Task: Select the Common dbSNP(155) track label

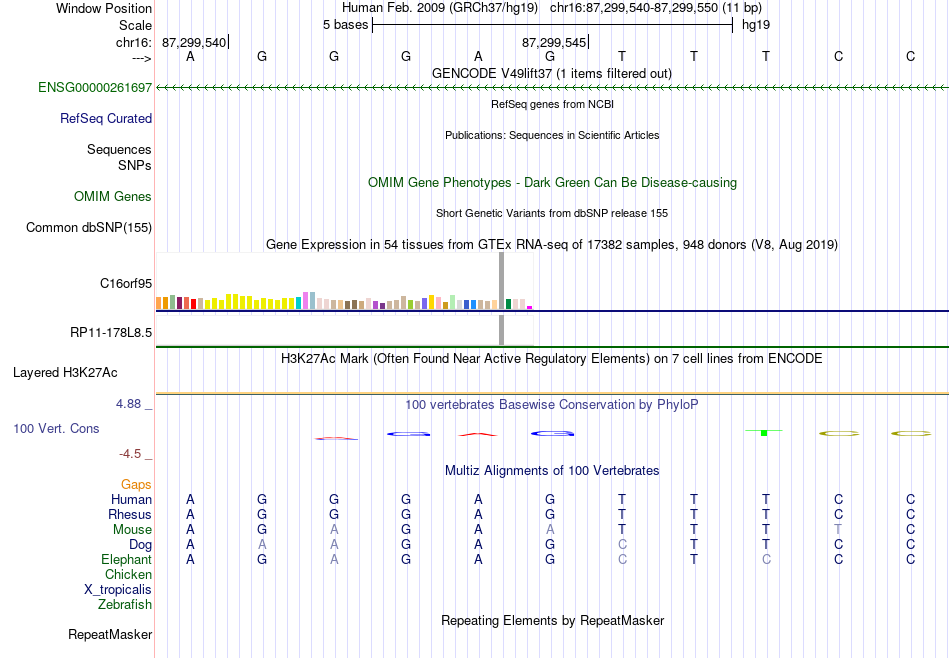Action: 89,228
